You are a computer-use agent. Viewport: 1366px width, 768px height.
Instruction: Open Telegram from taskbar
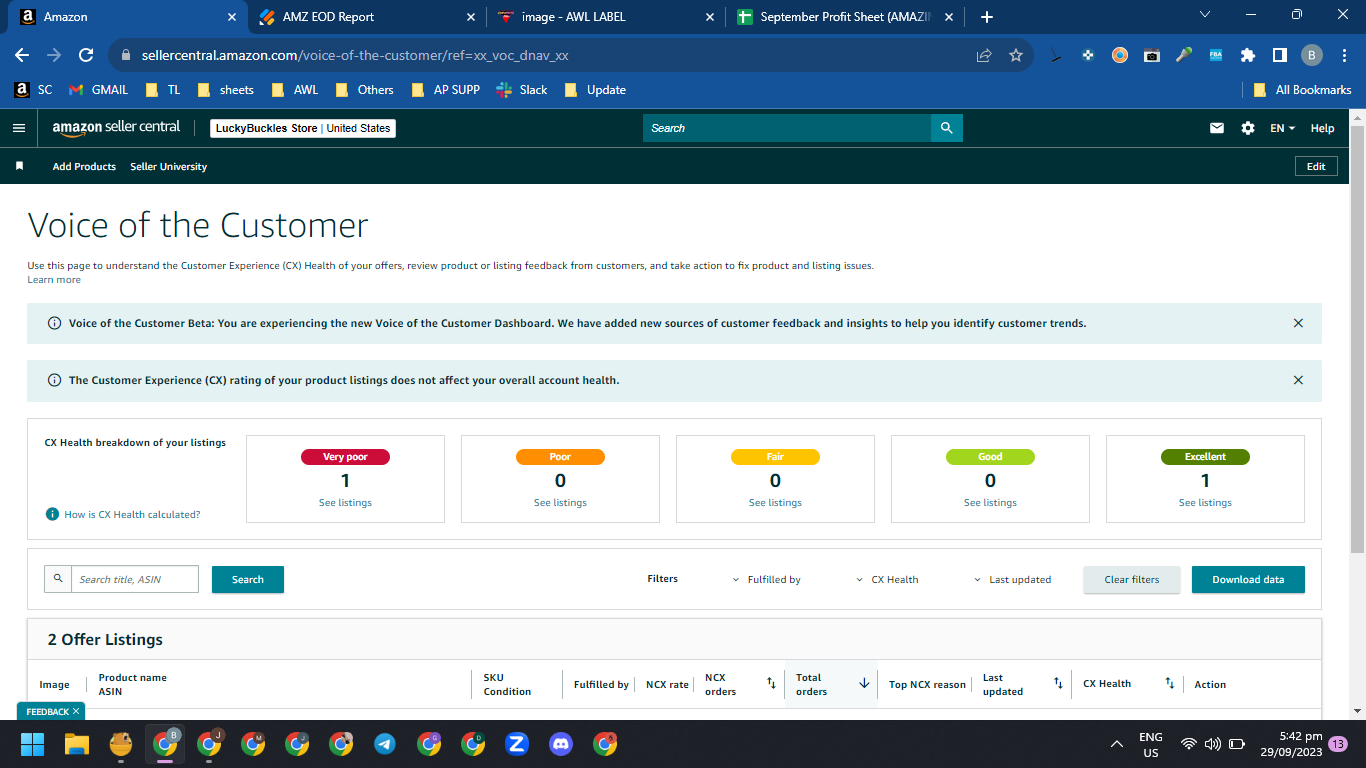(385, 744)
